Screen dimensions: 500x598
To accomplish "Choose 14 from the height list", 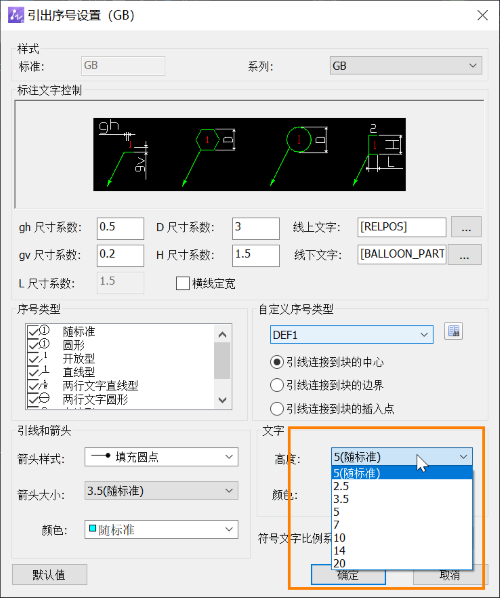I will point(402,551).
